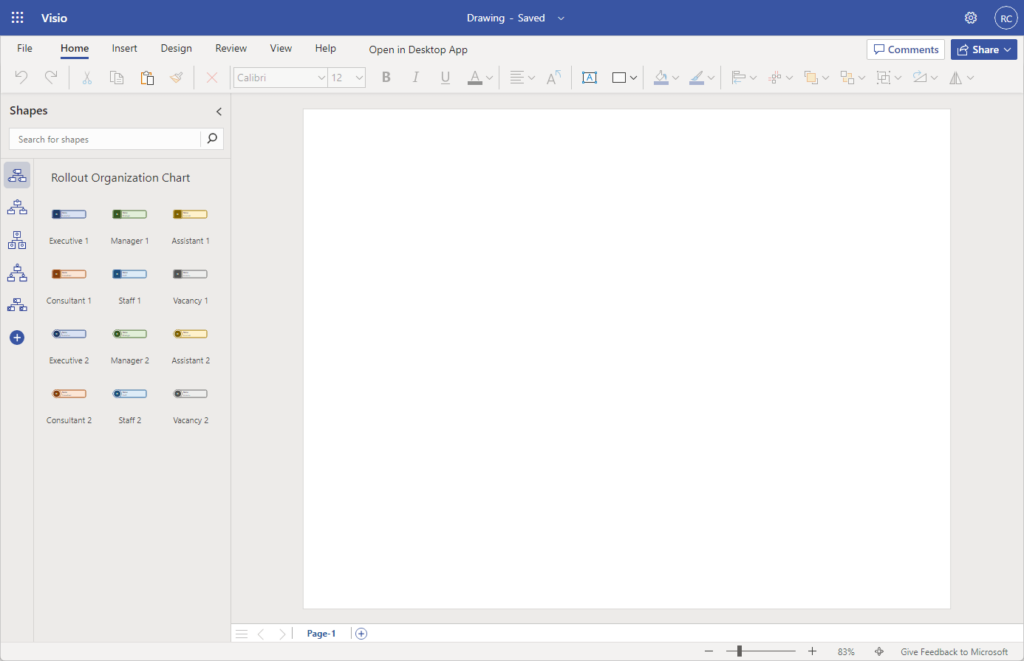1024x661 pixels.
Task: Select the Page-1 tab
Action: point(321,634)
